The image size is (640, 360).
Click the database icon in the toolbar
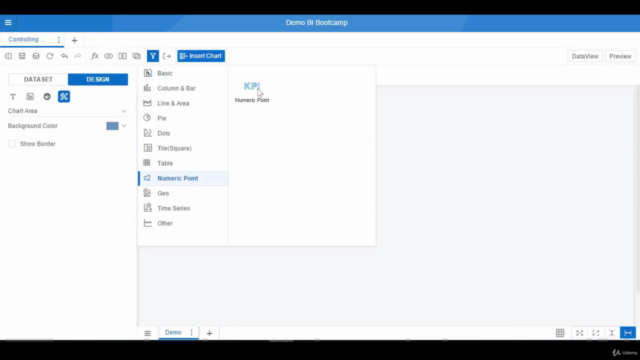(36, 56)
